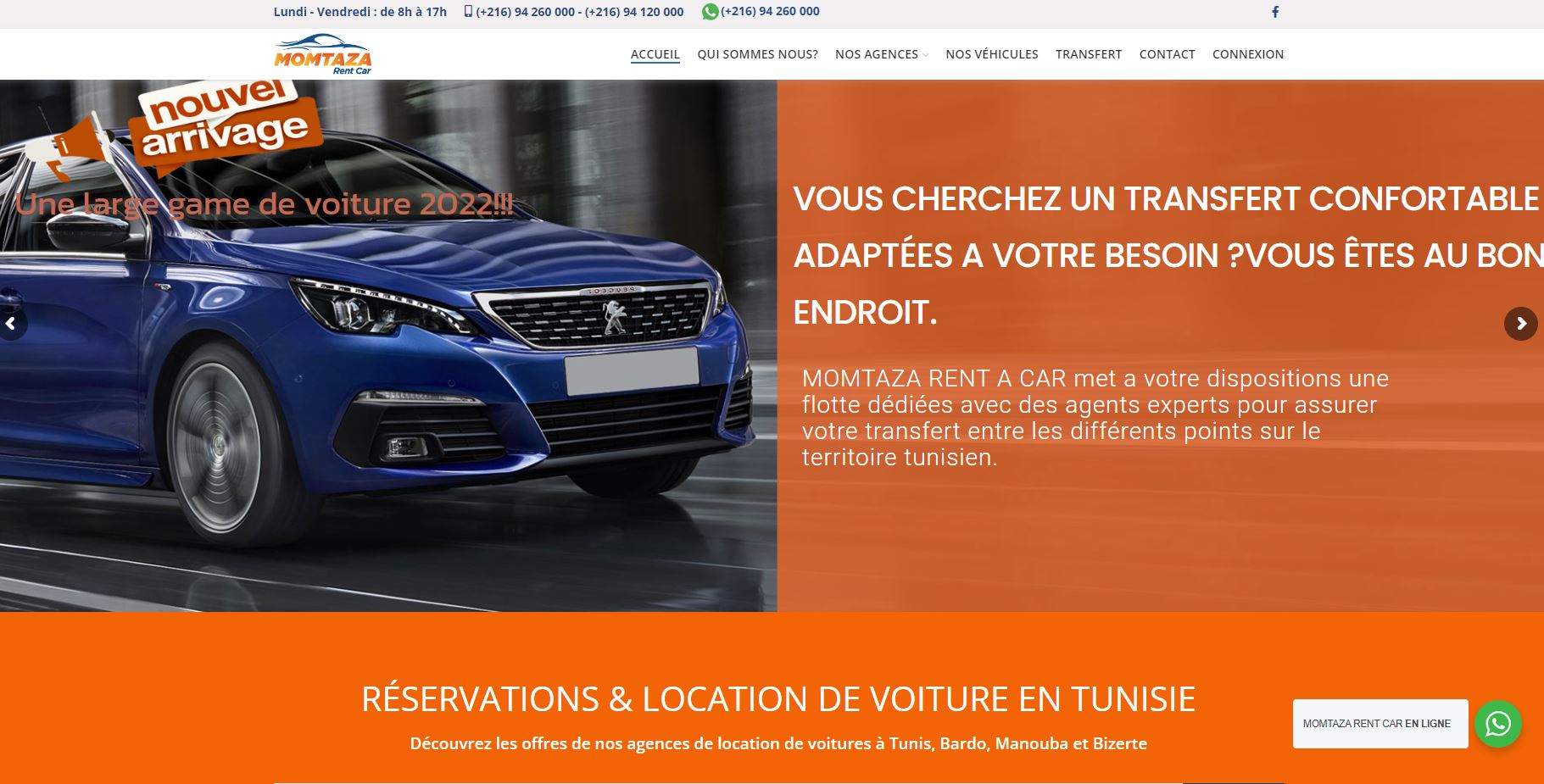Open the QUI SOMMES NOUS? page
The width and height of the screenshot is (1544, 784).
coord(756,53)
